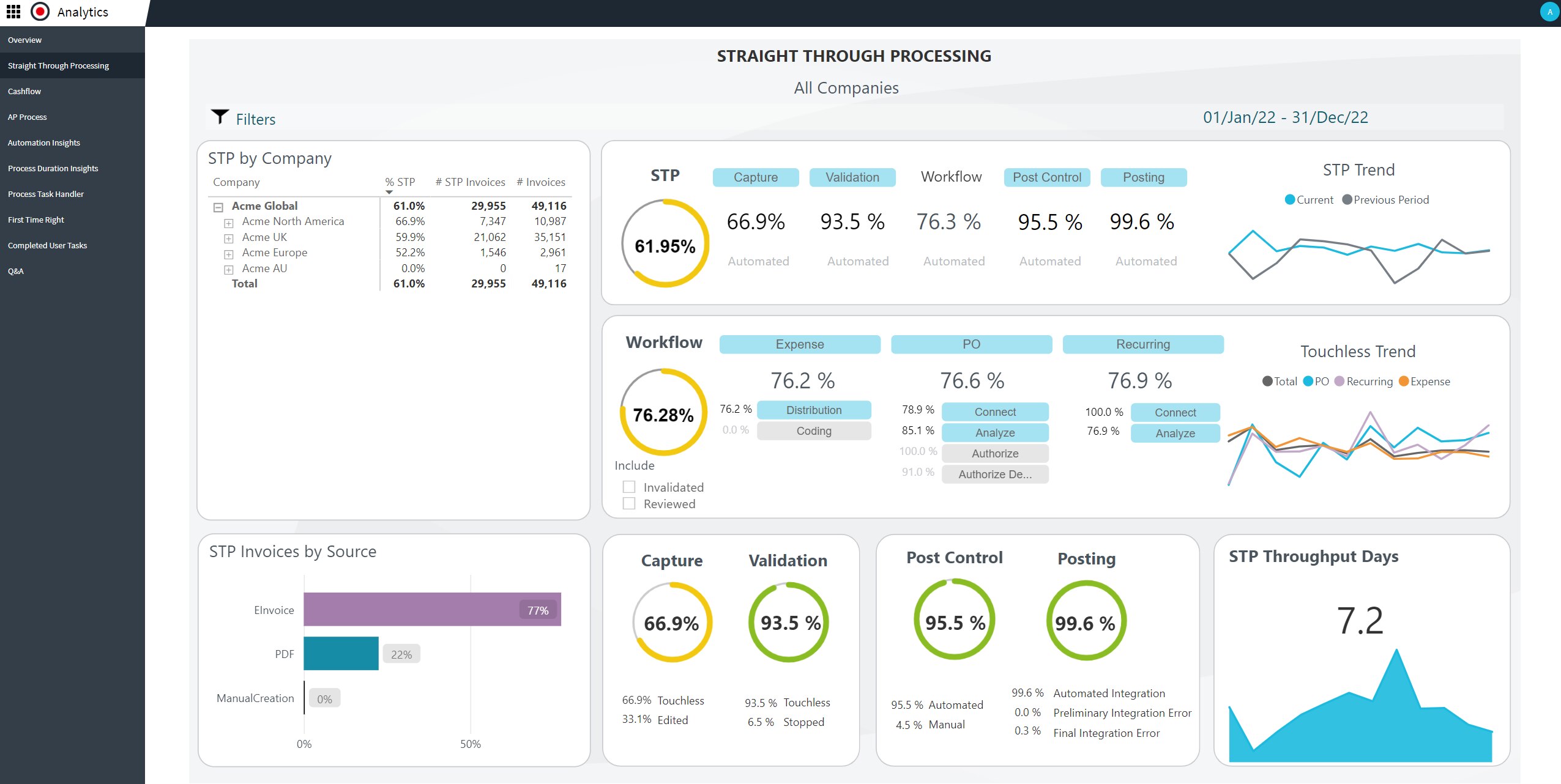The width and height of the screenshot is (1561, 784).
Task: Enable the Invalidated checkbox
Action: click(x=628, y=487)
